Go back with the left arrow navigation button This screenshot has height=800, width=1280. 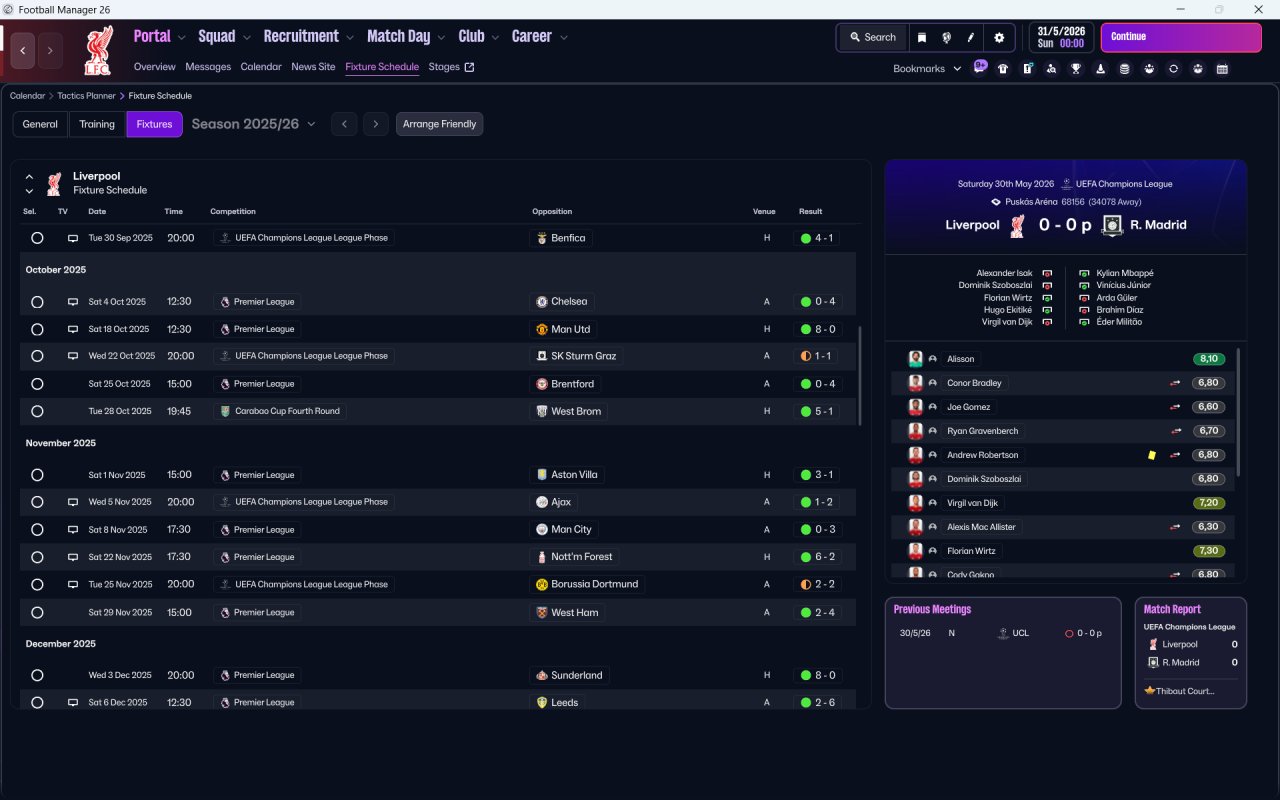[x=23, y=50]
